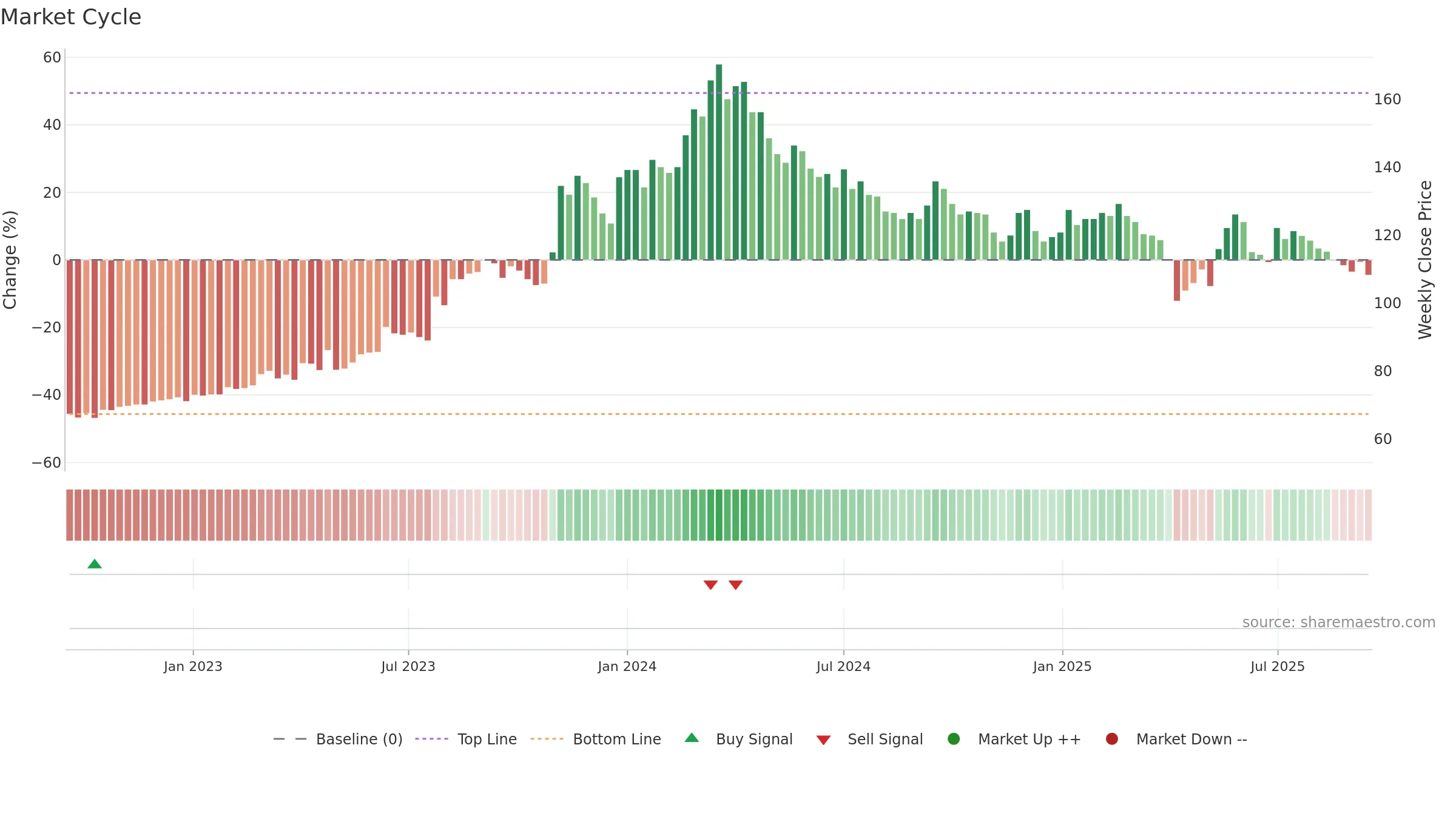Click the Jan 2023 x-axis label
The width and height of the screenshot is (1456, 819).
tap(193, 667)
